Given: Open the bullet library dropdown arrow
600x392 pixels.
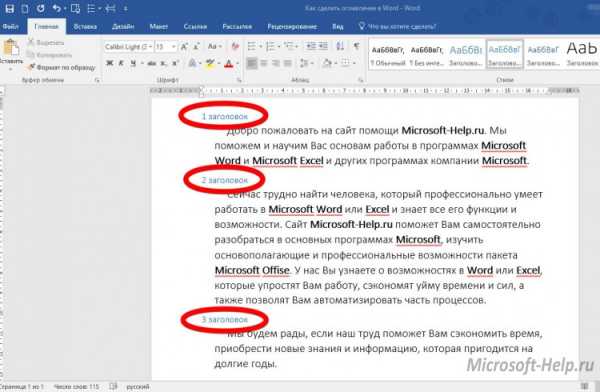Looking at the screenshot, I should point(260,47).
